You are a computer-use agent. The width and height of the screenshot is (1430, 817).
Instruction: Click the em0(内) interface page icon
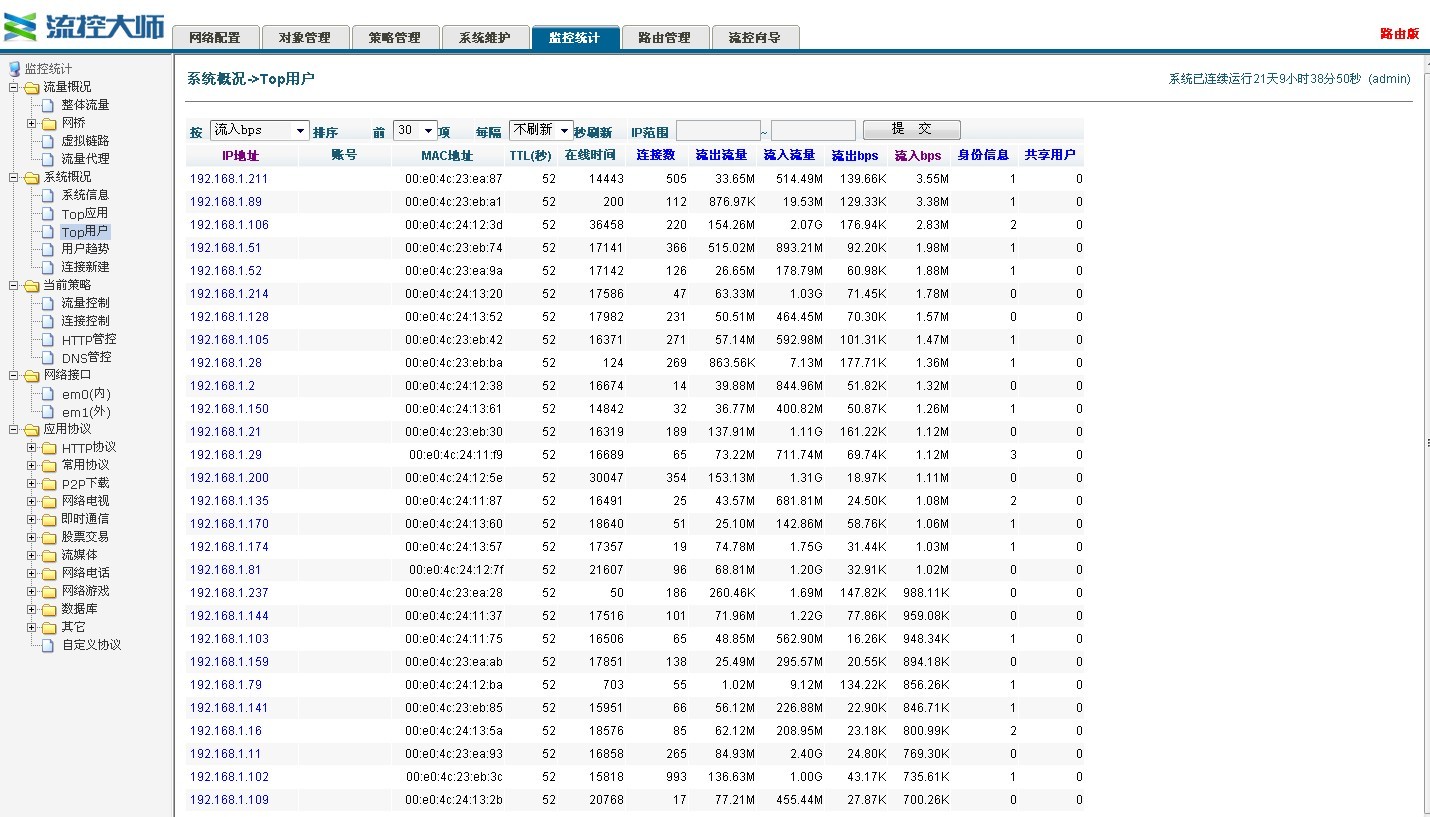point(48,393)
